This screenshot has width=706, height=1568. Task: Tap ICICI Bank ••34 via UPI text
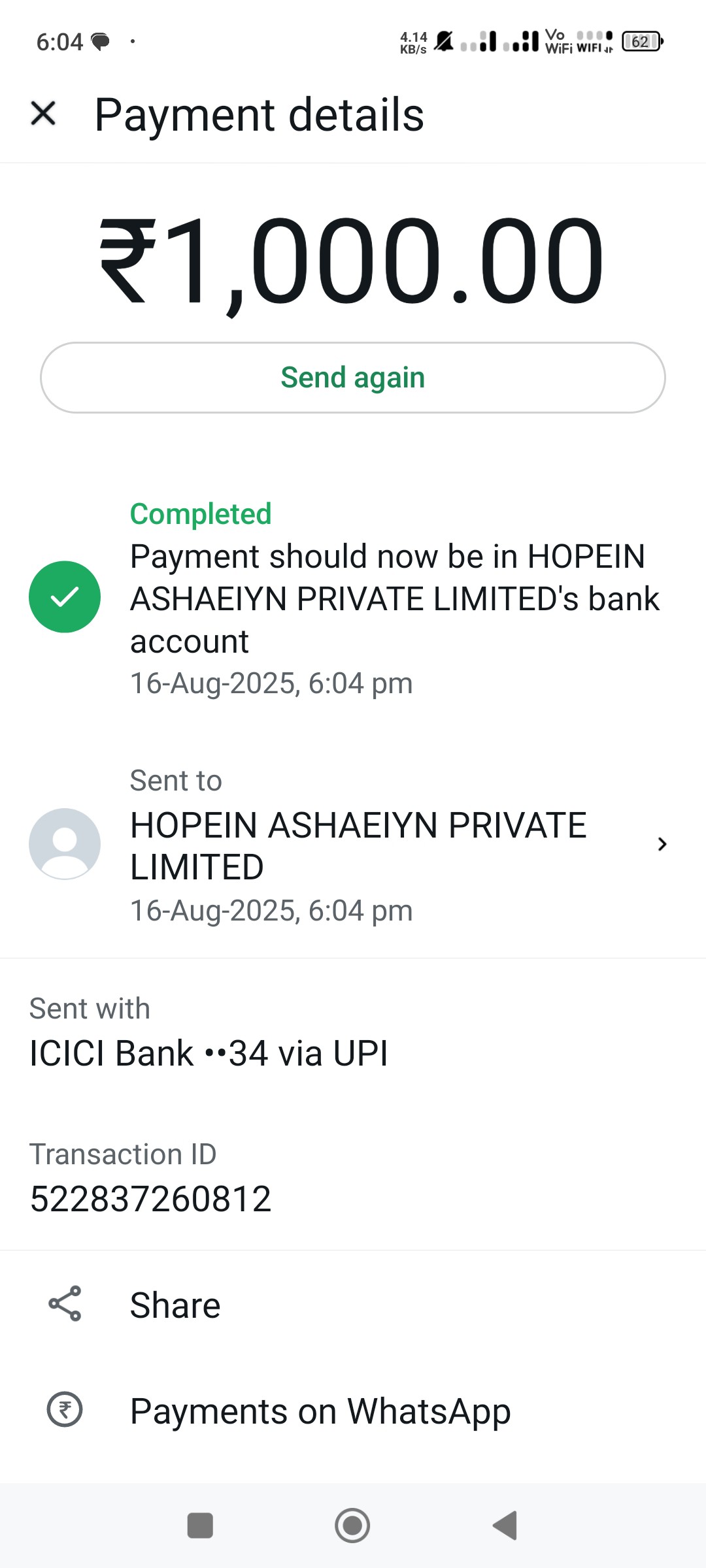209,1053
